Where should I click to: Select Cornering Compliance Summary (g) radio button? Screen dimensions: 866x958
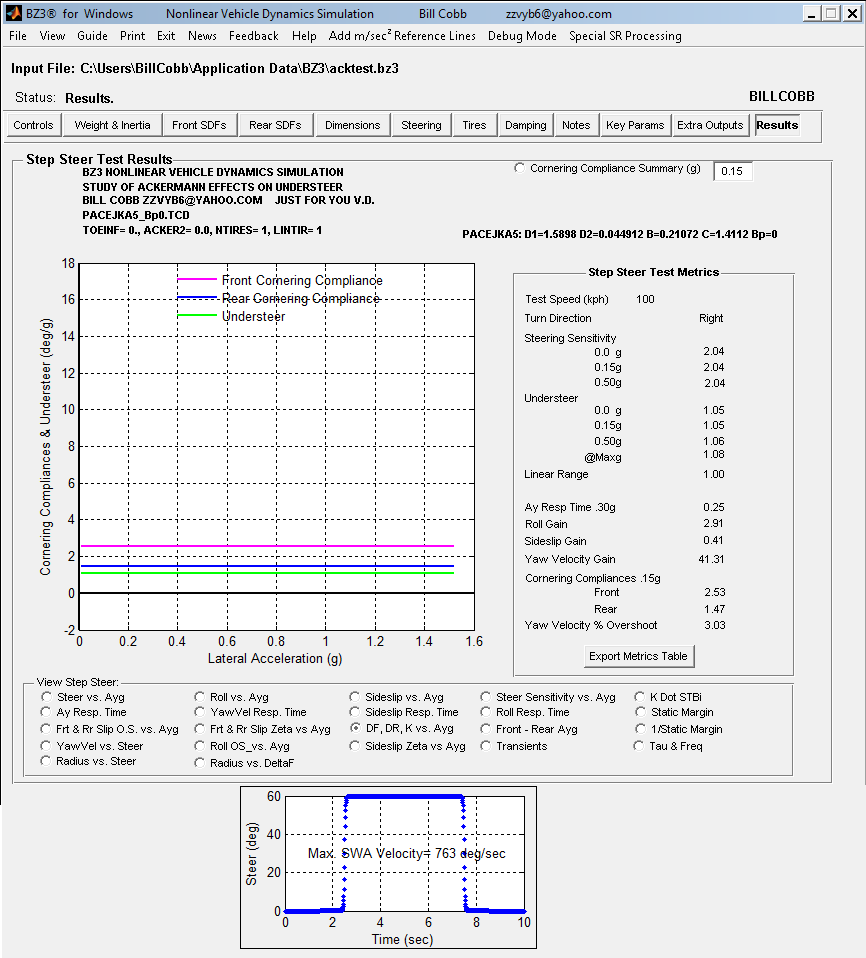pyautogui.click(x=520, y=168)
